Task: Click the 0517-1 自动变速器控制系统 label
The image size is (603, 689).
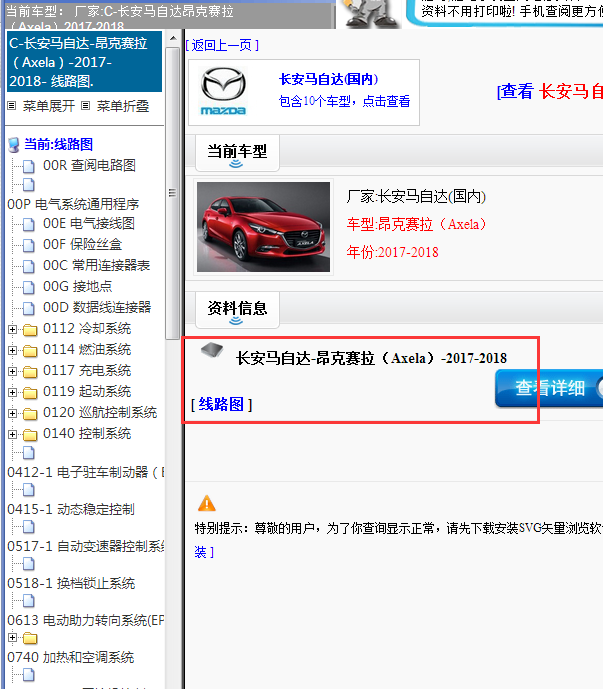Action: point(86,547)
